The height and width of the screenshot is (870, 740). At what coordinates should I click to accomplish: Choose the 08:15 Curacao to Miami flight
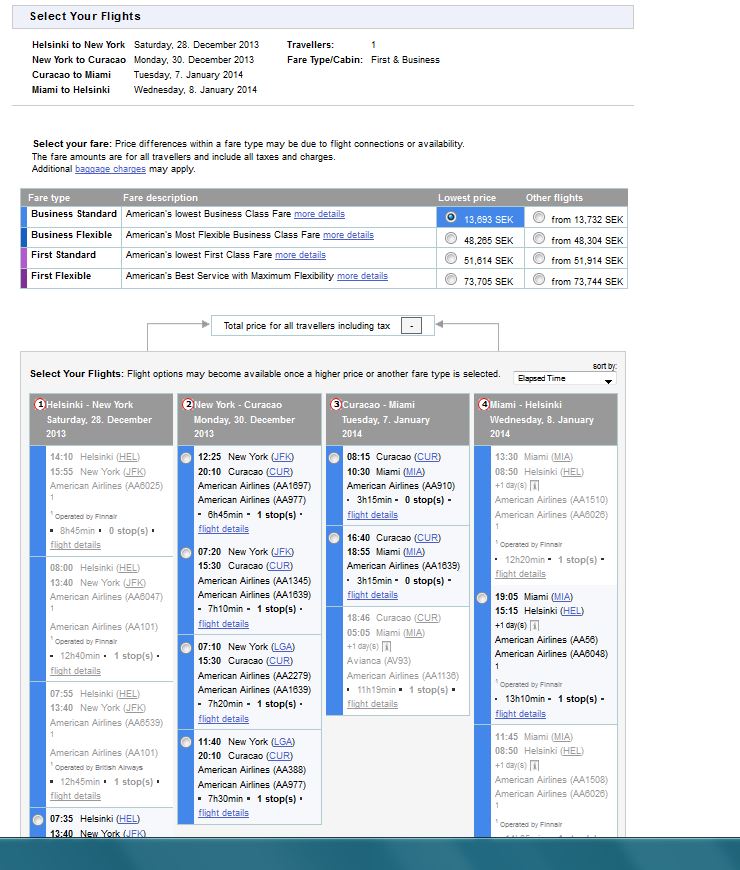(x=334, y=458)
